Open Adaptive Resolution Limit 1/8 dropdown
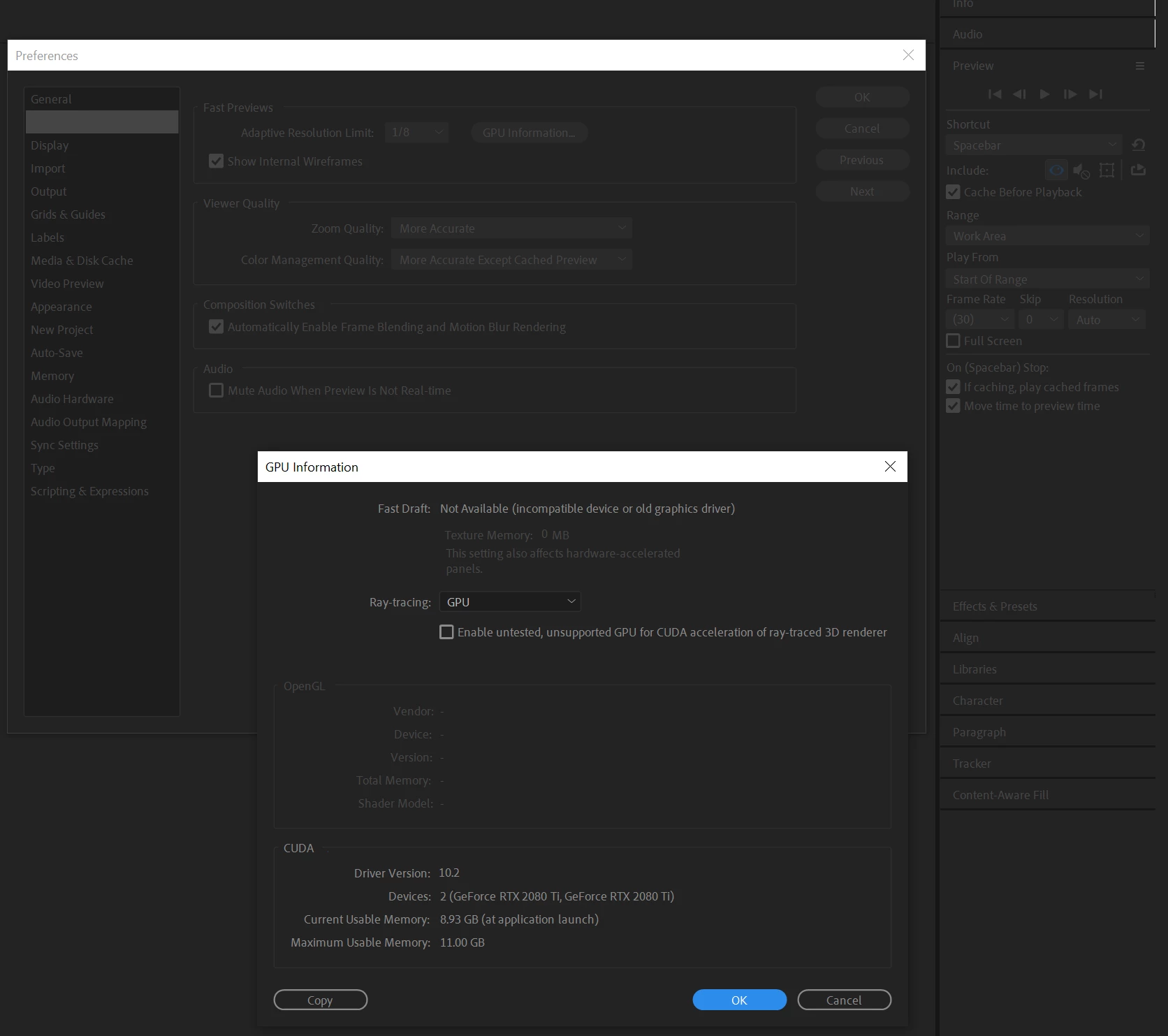This screenshot has width=1168, height=1036. 417,132
